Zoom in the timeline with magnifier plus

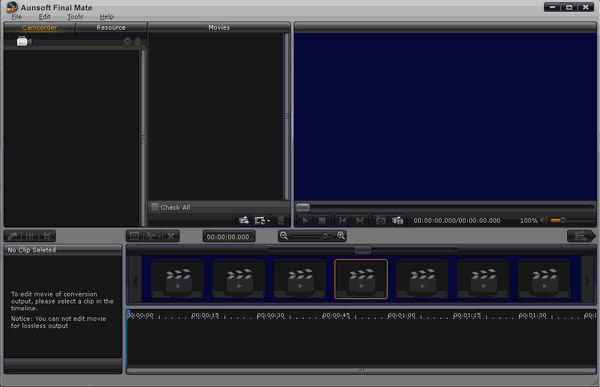(341, 236)
